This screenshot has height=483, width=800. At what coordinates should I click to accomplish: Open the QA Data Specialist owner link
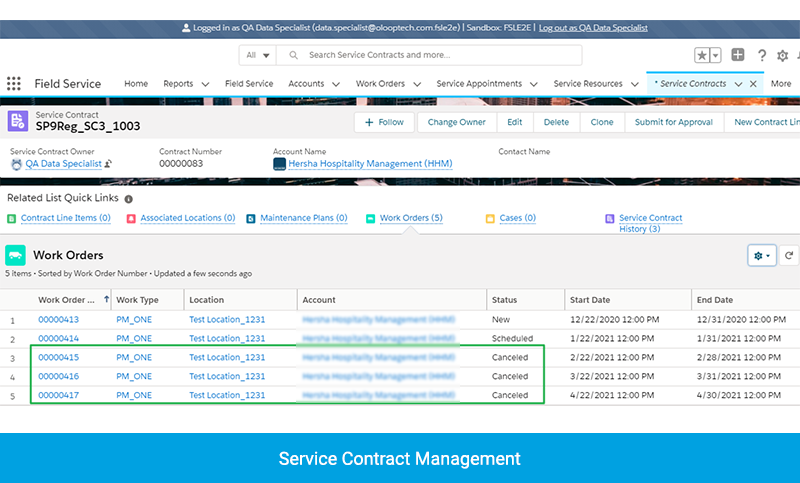[63, 164]
